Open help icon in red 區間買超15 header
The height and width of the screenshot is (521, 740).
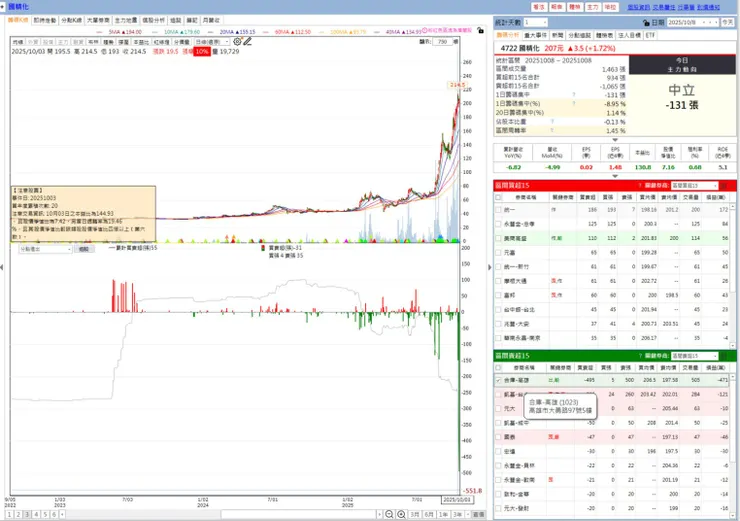point(640,185)
